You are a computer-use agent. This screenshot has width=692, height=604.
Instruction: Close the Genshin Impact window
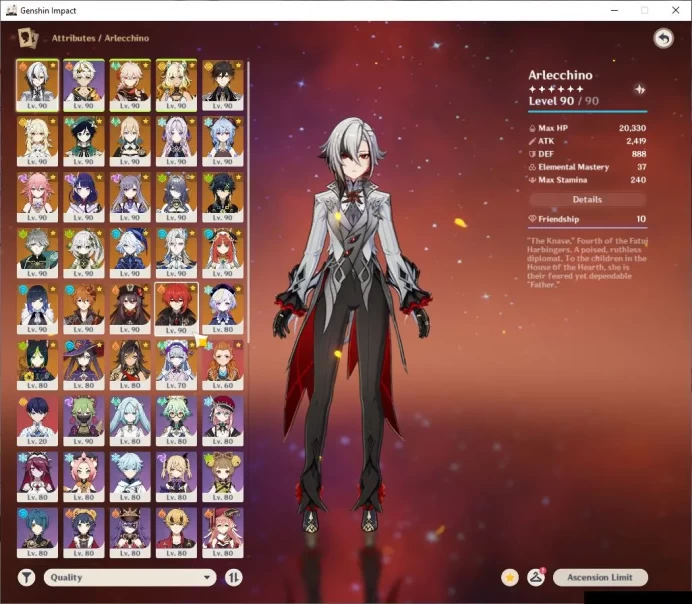675,10
